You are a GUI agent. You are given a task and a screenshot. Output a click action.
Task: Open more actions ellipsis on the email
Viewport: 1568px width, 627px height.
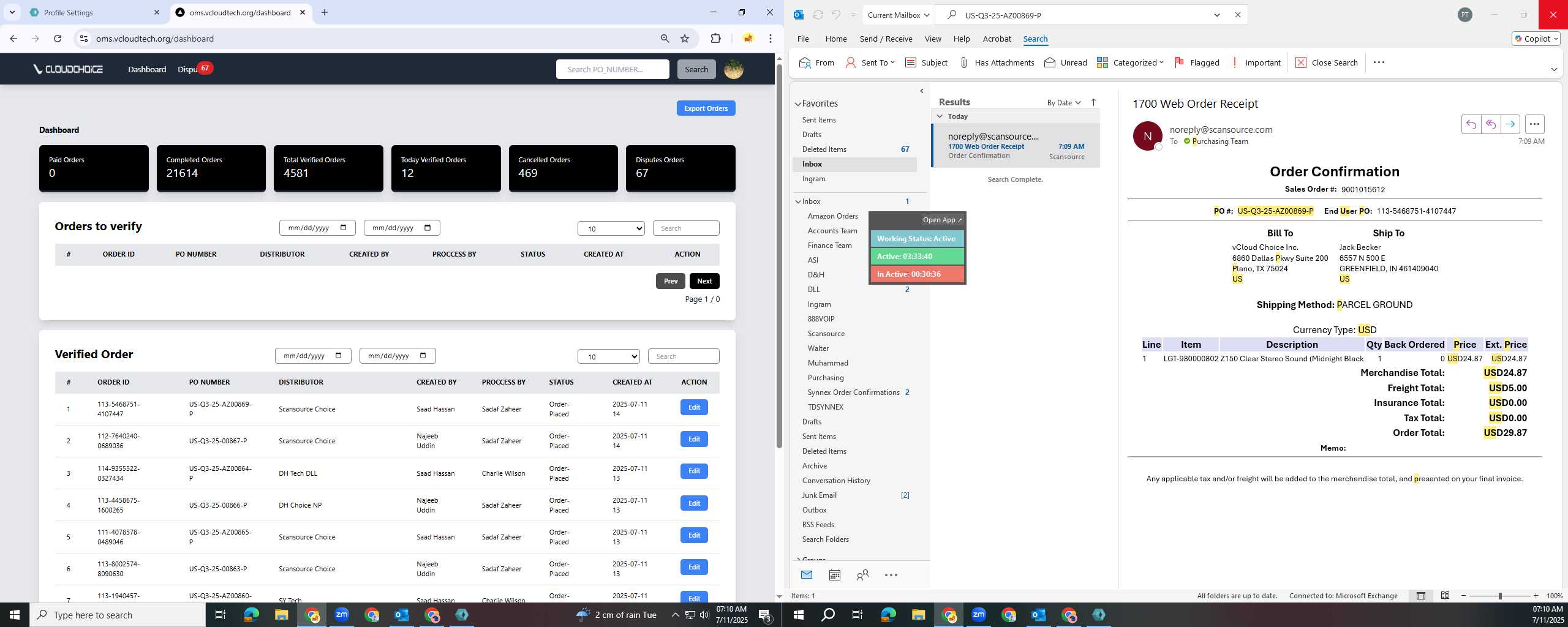pos(1534,124)
